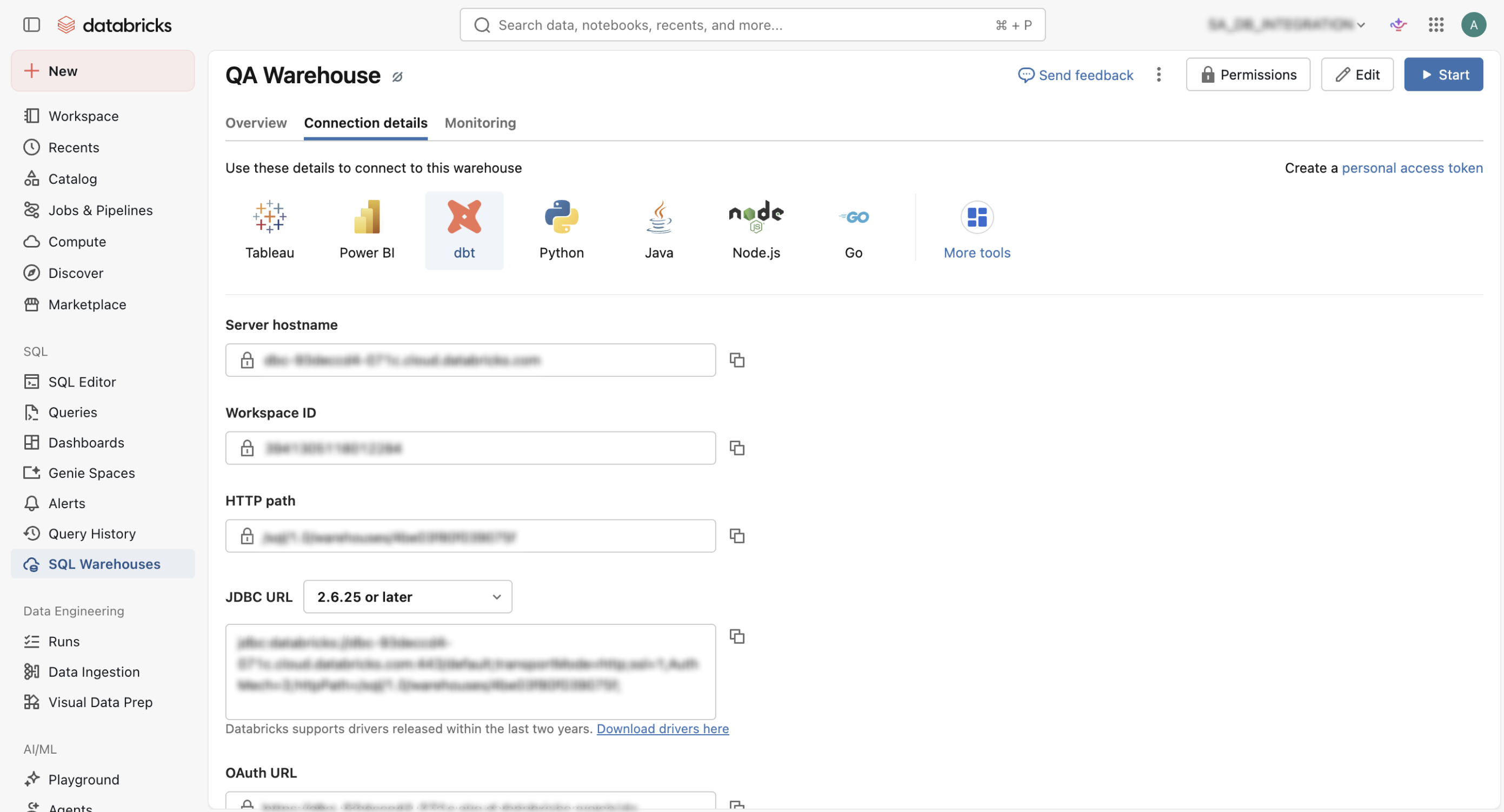1504x812 pixels.
Task: Click the HTTP path field
Action: point(470,536)
